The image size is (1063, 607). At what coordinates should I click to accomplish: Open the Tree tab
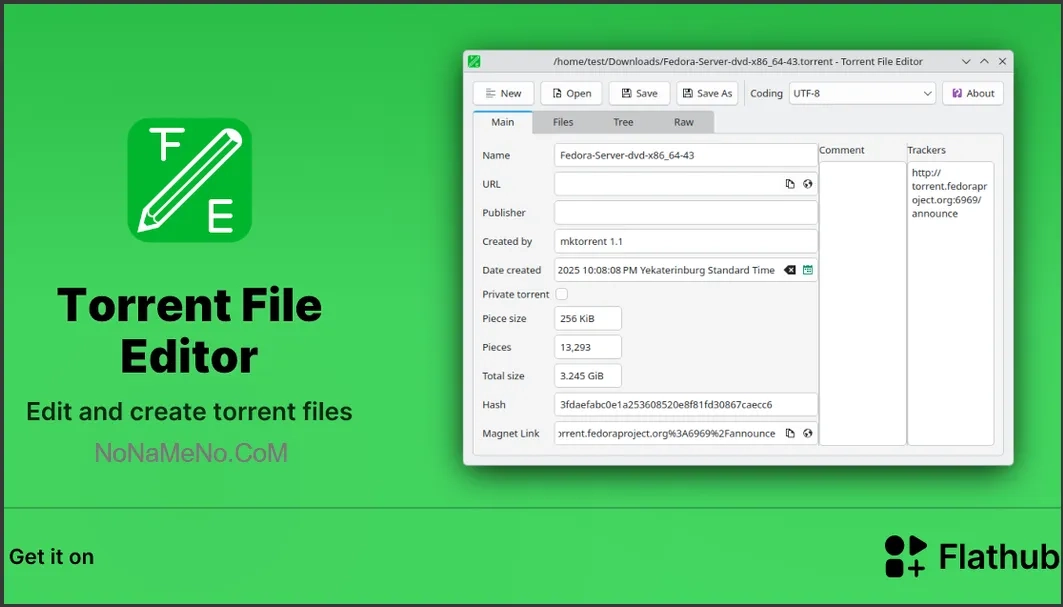[623, 122]
